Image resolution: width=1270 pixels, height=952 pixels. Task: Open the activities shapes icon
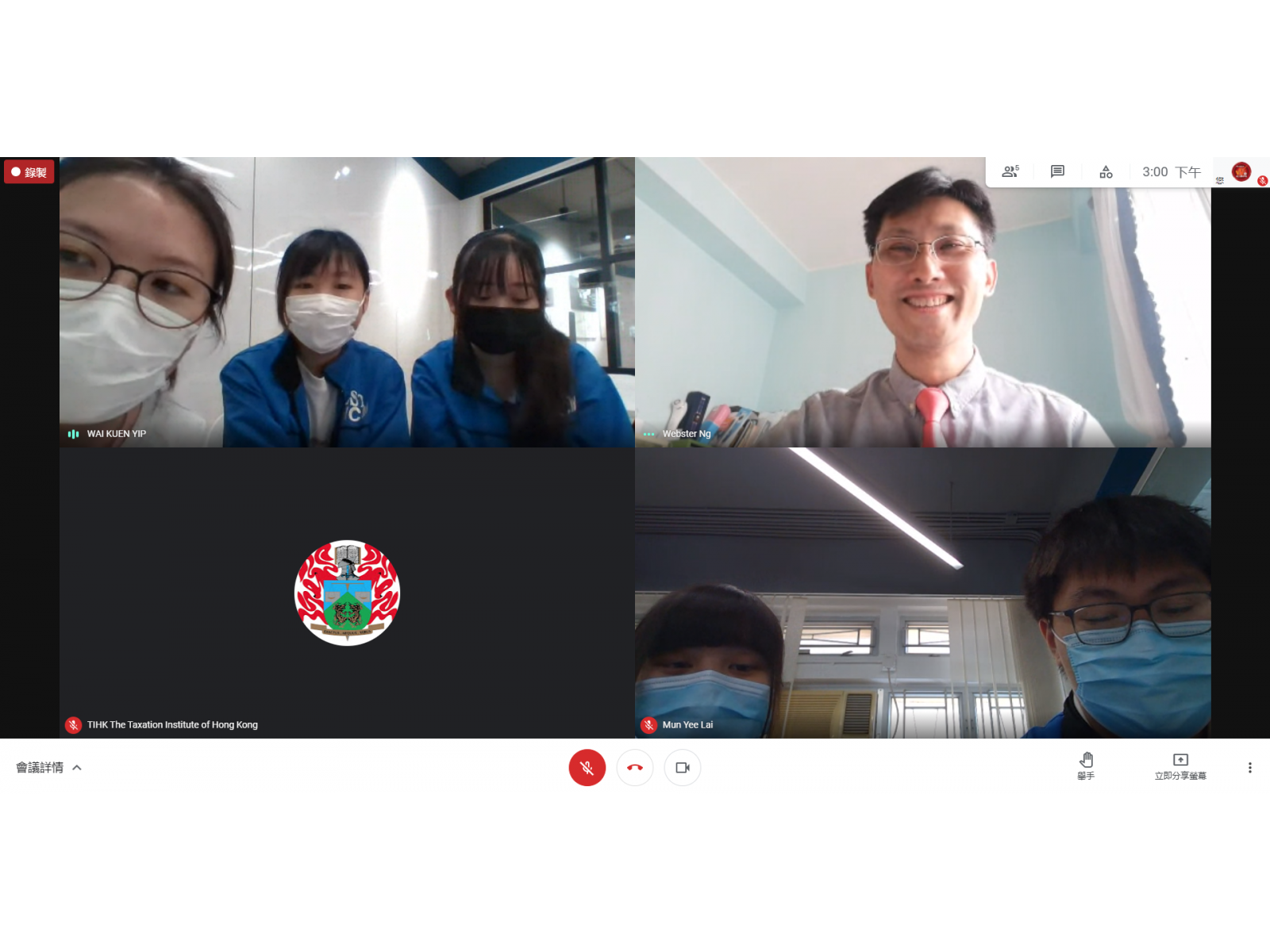coord(1106,171)
